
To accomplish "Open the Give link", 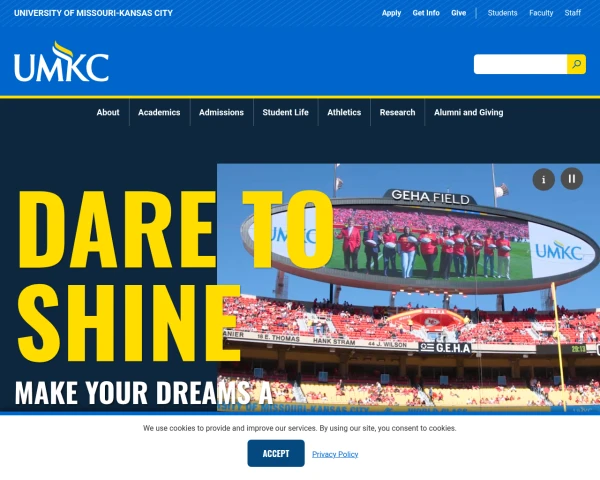I will click(458, 13).
